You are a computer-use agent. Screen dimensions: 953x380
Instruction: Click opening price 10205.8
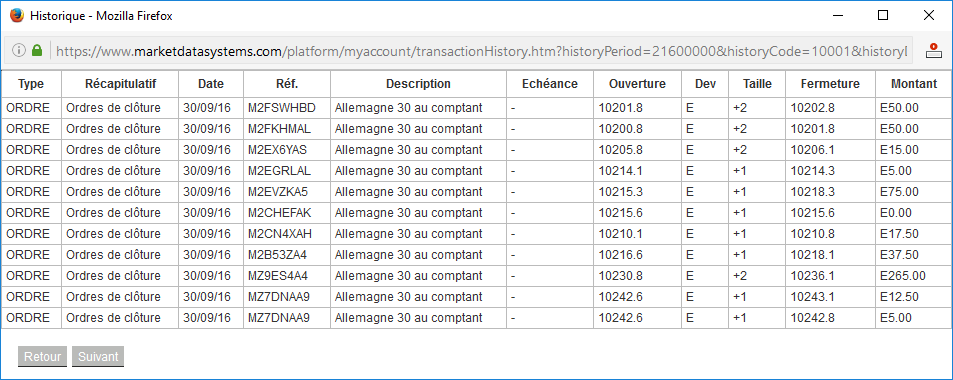click(621, 150)
